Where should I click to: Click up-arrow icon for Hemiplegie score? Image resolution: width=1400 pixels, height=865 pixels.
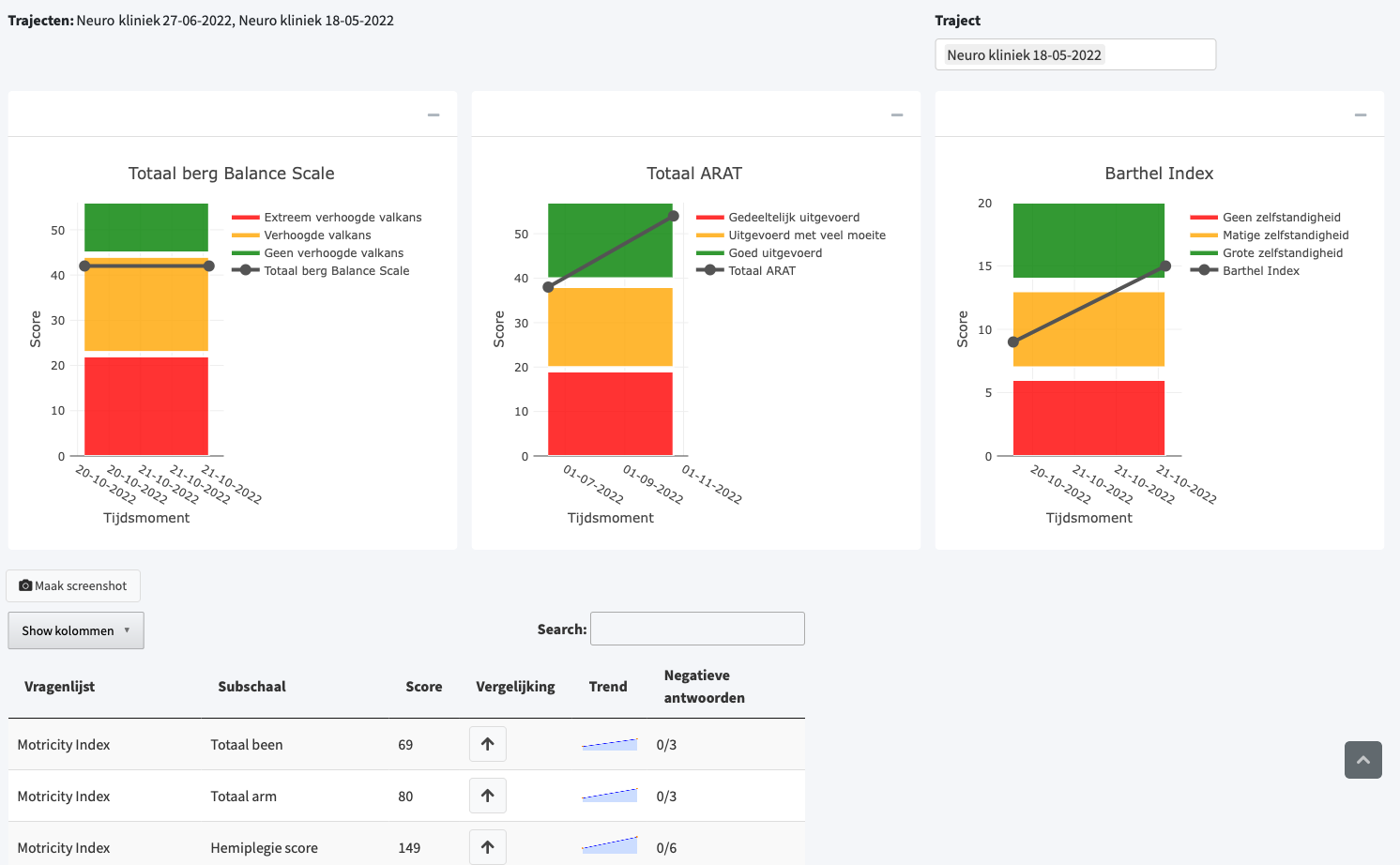pyautogui.click(x=488, y=847)
